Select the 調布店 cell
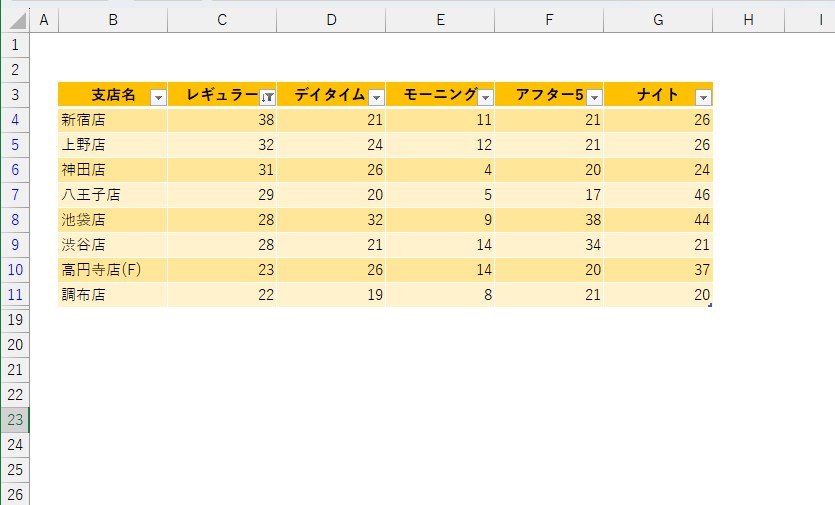 tap(113, 295)
